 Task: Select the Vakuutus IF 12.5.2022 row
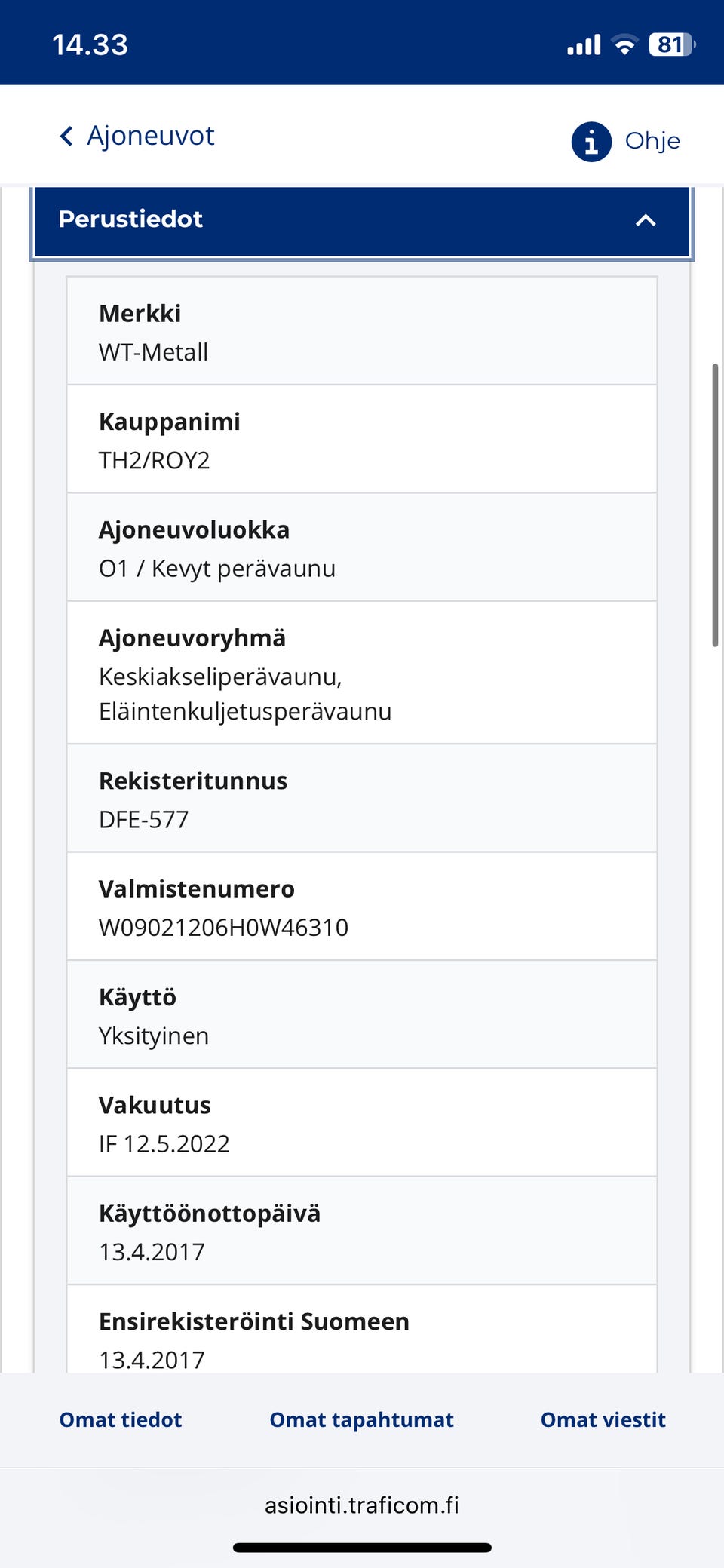[x=362, y=1123]
